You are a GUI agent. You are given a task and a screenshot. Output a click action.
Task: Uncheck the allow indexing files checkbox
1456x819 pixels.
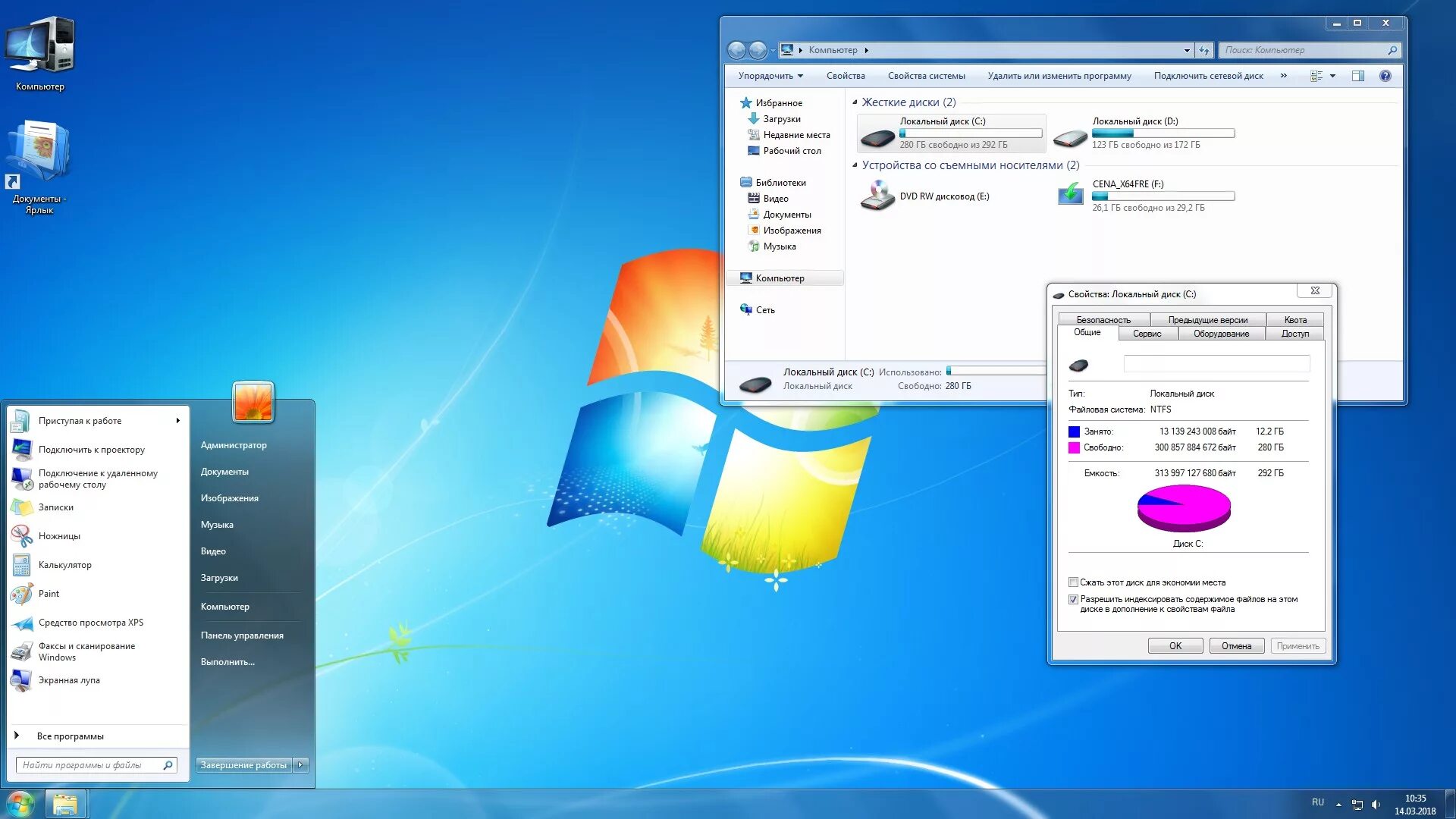(1073, 599)
